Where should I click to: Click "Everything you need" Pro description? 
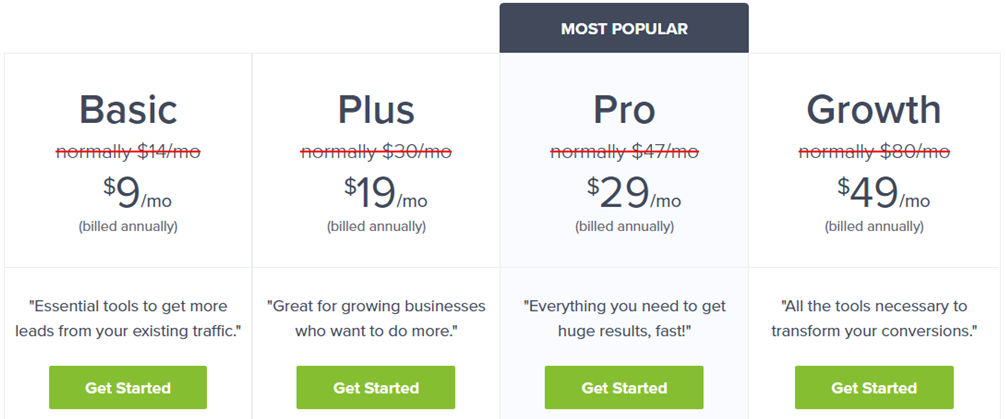click(624, 319)
